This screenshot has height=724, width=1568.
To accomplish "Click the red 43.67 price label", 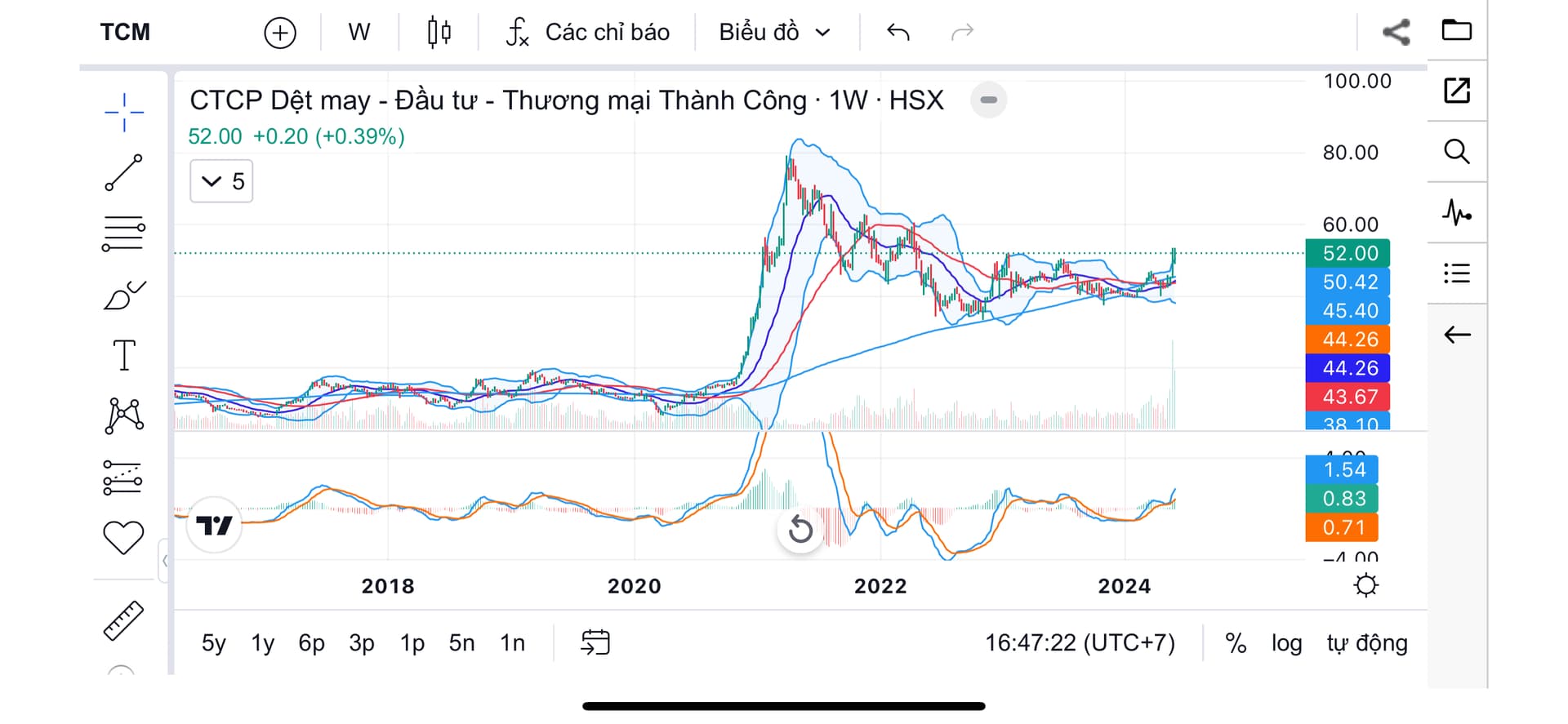I will (1347, 397).
